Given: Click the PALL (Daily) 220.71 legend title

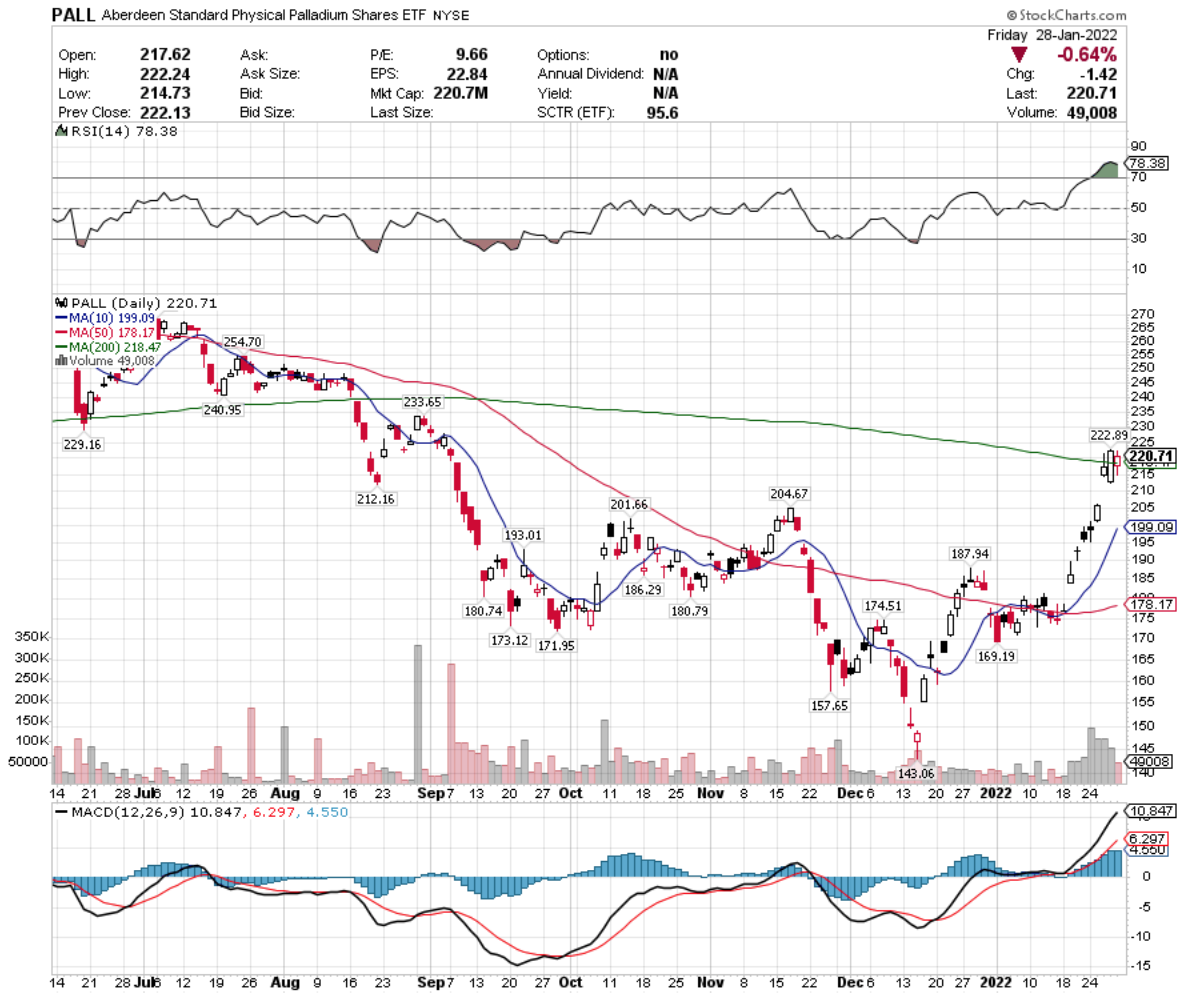Looking at the screenshot, I should [144, 303].
